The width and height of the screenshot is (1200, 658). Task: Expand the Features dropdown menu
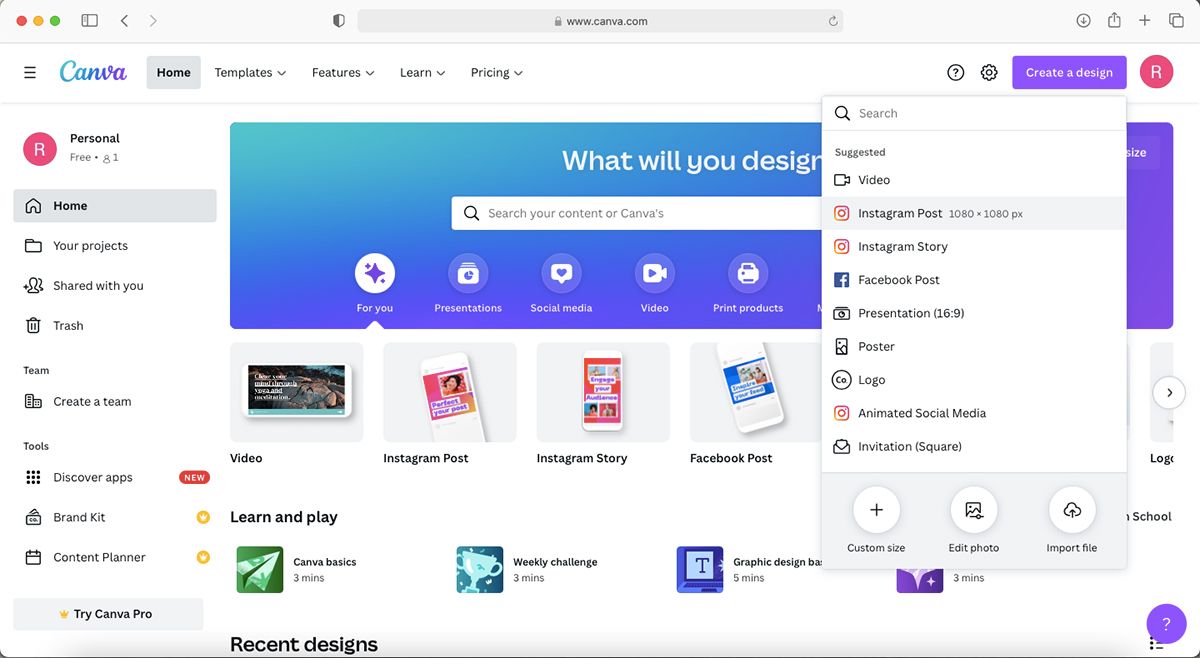pyautogui.click(x=343, y=72)
